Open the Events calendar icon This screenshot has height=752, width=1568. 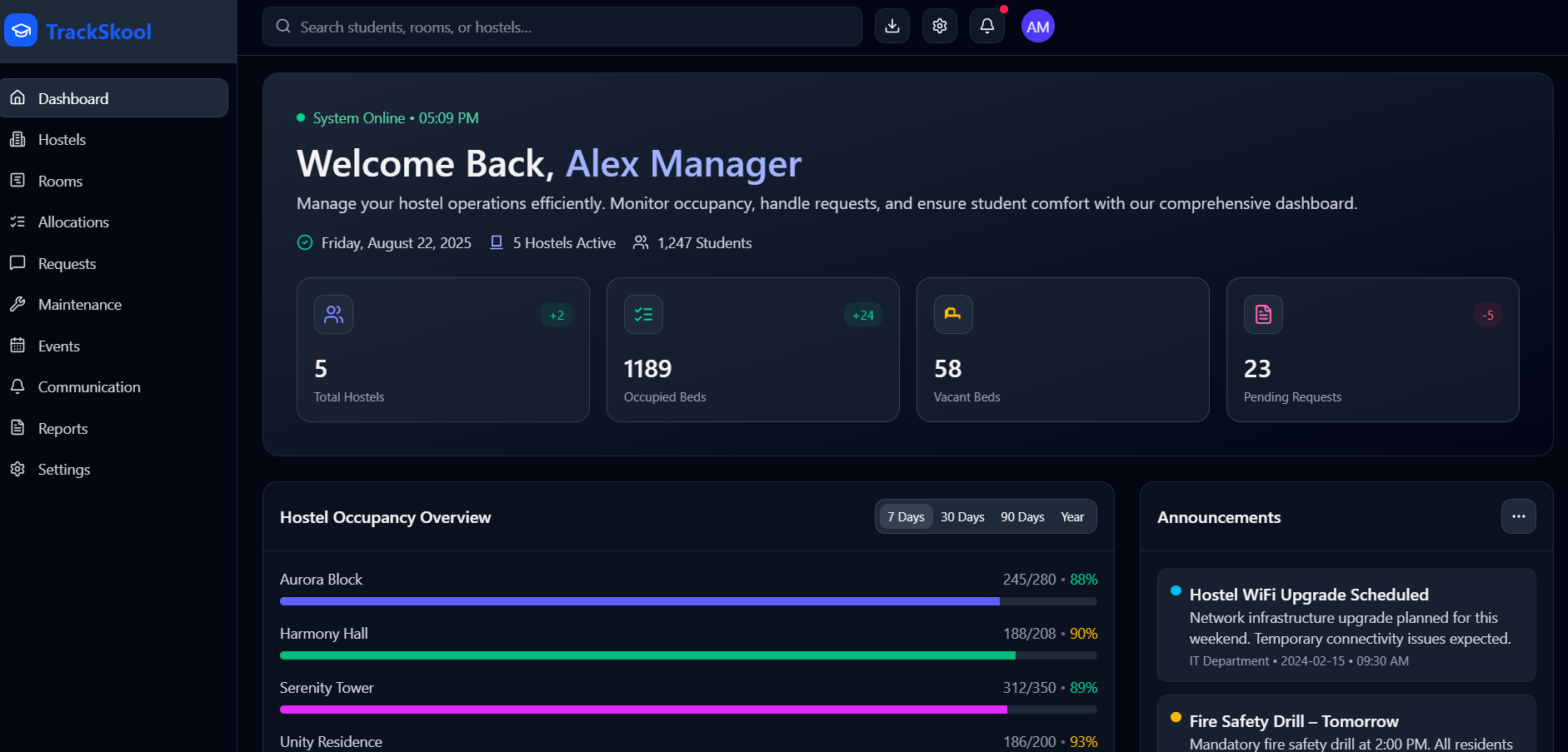(x=18, y=346)
